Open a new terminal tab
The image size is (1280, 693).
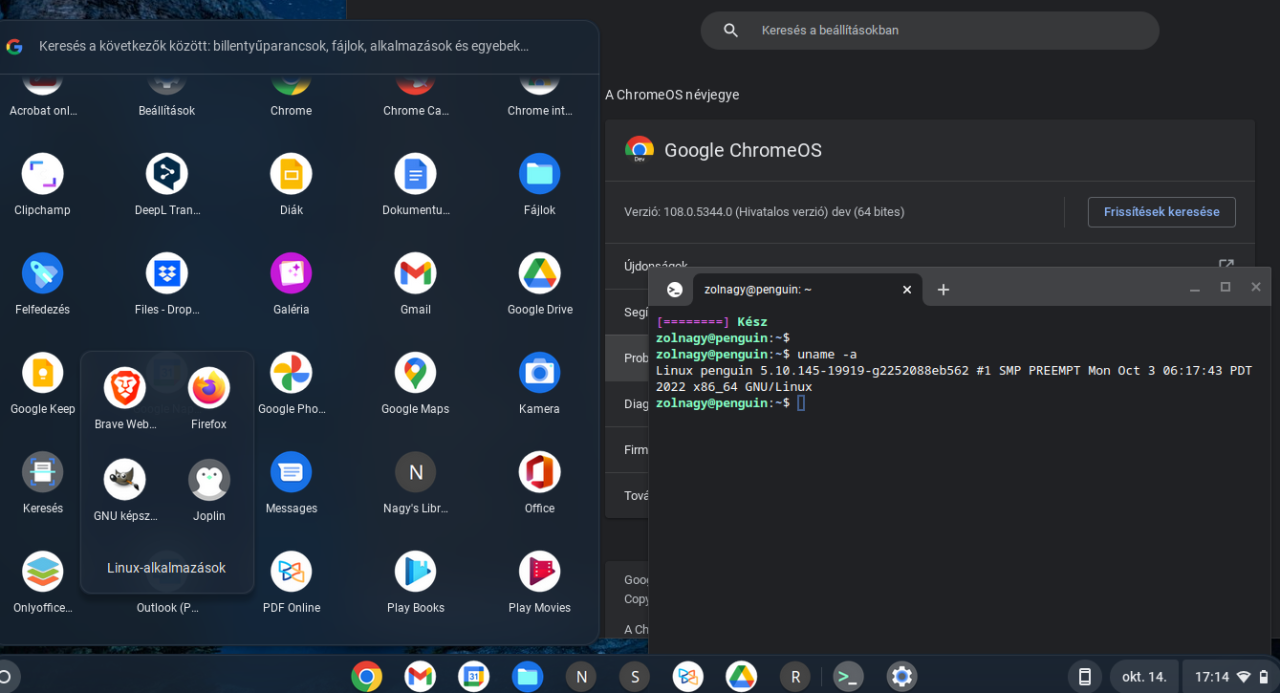click(x=943, y=290)
